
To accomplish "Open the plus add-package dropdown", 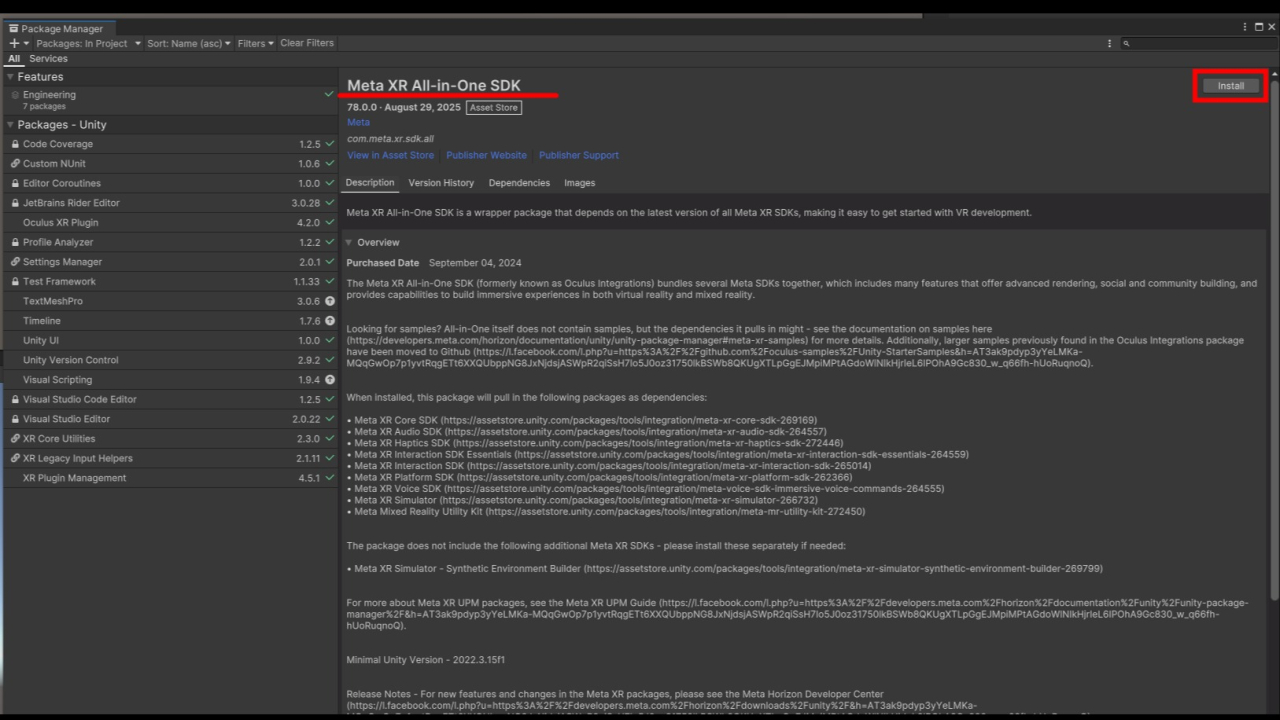I will 18,43.
